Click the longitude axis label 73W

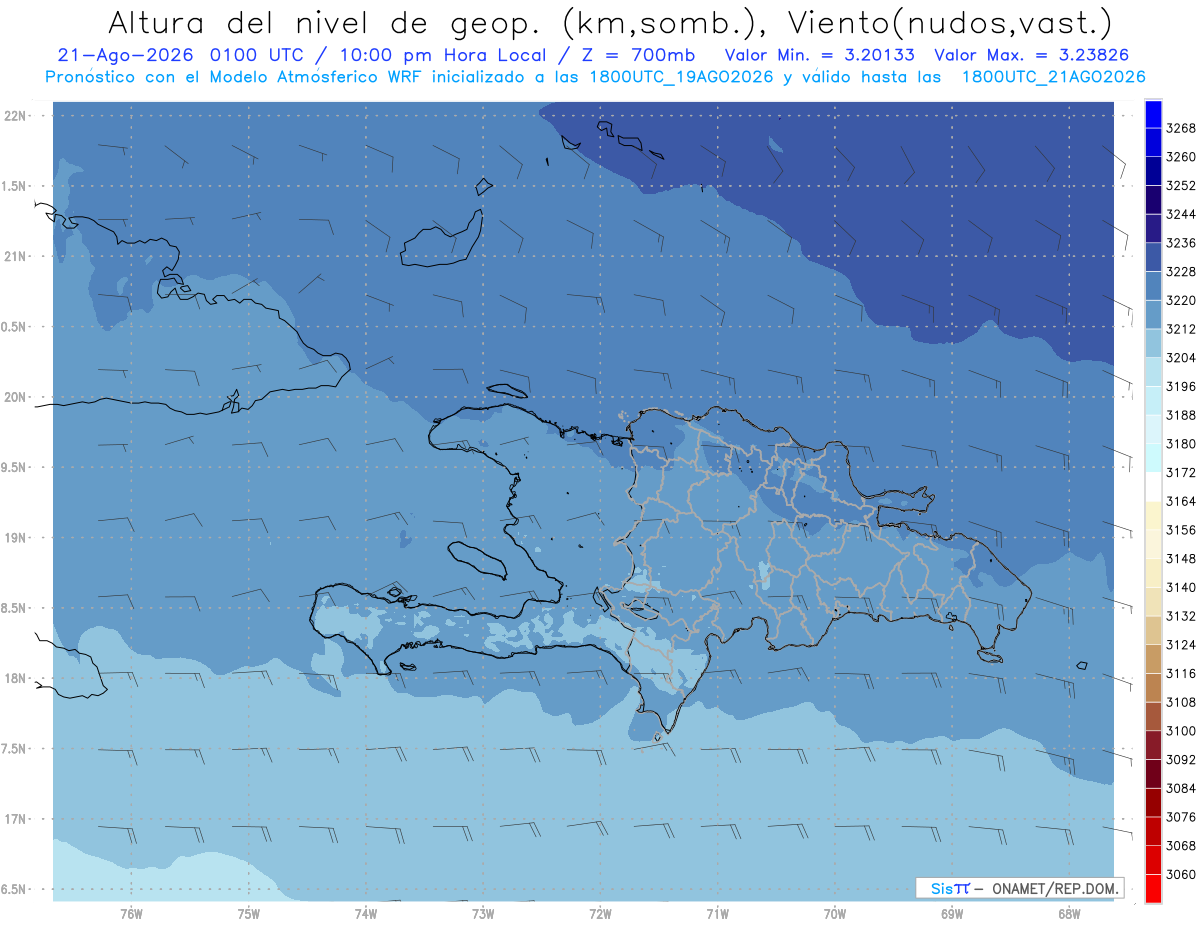[483, 913]
